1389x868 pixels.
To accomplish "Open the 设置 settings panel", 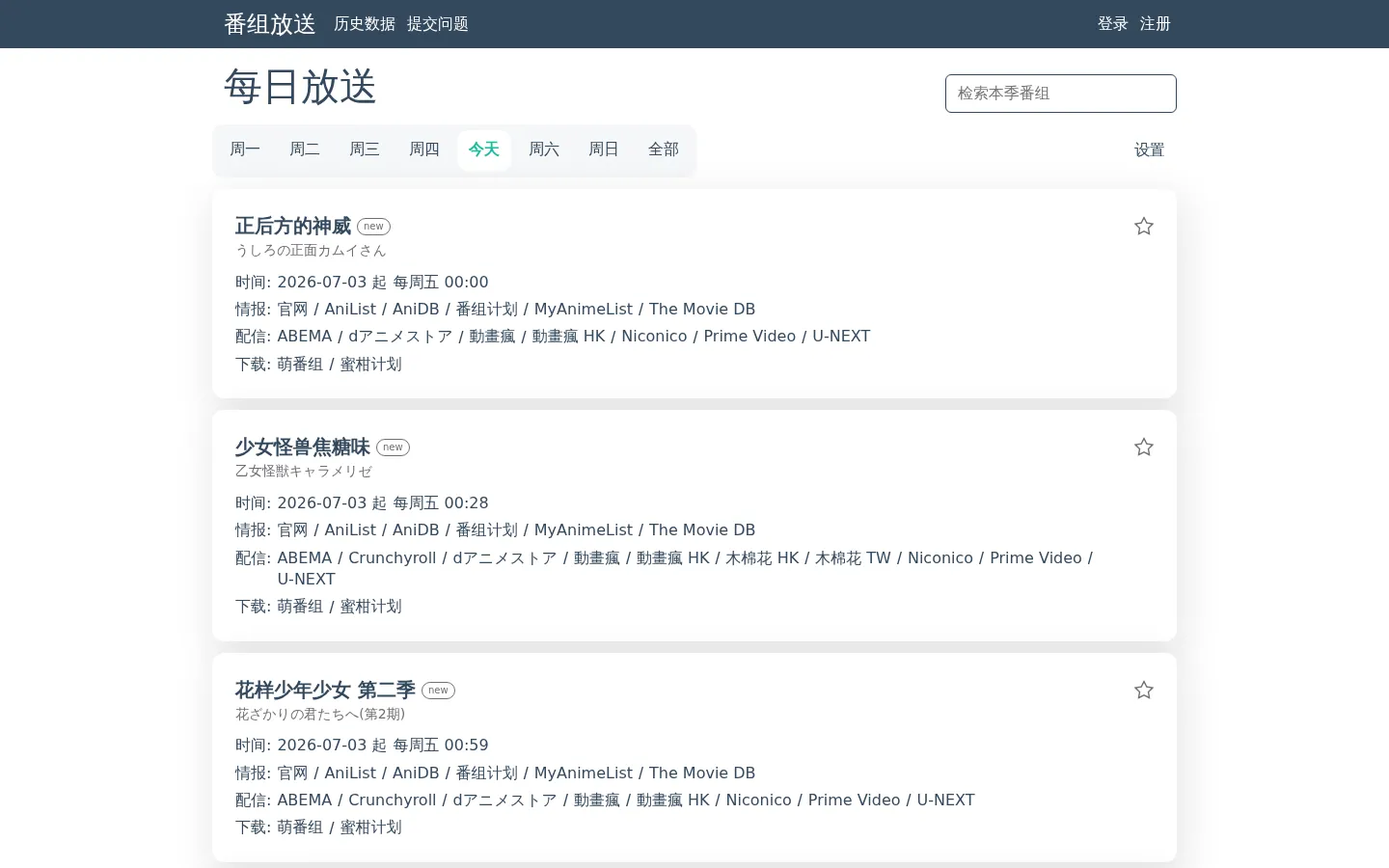I will (1149, 150).
